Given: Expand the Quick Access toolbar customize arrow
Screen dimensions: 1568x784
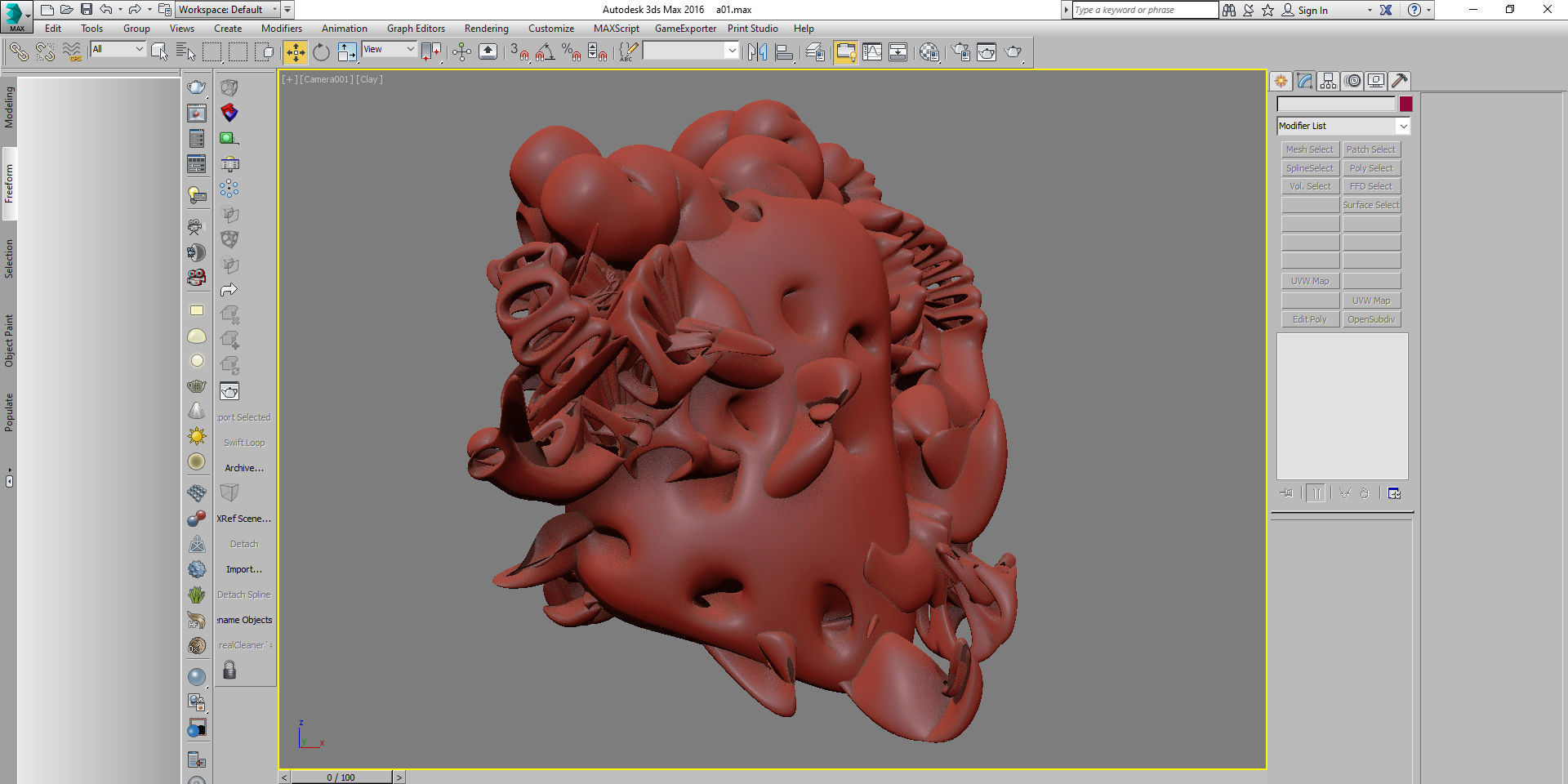Looking at the screenshot, I should click(287, 10).
